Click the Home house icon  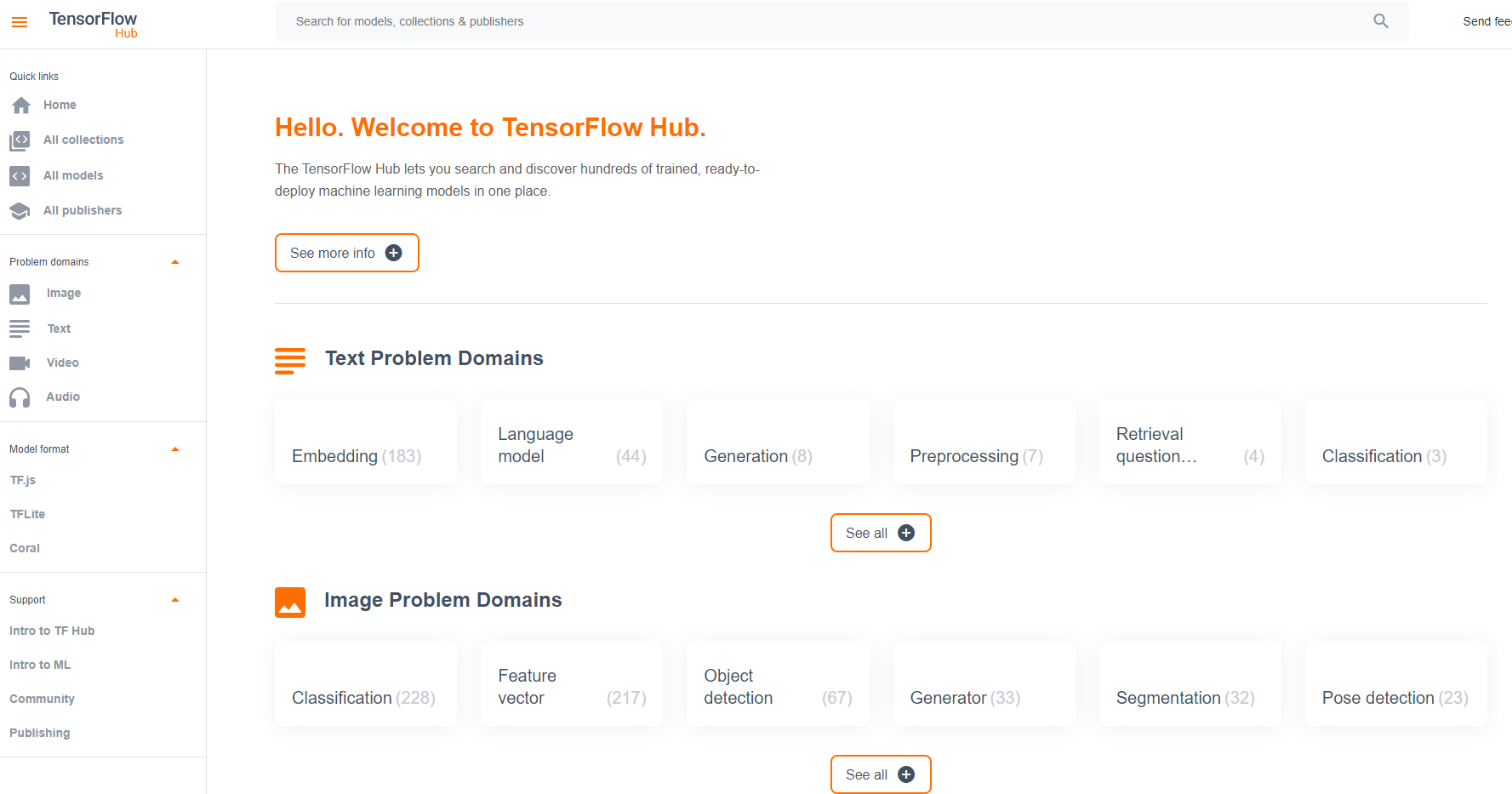pyautogui.click(x=20, y=105)
